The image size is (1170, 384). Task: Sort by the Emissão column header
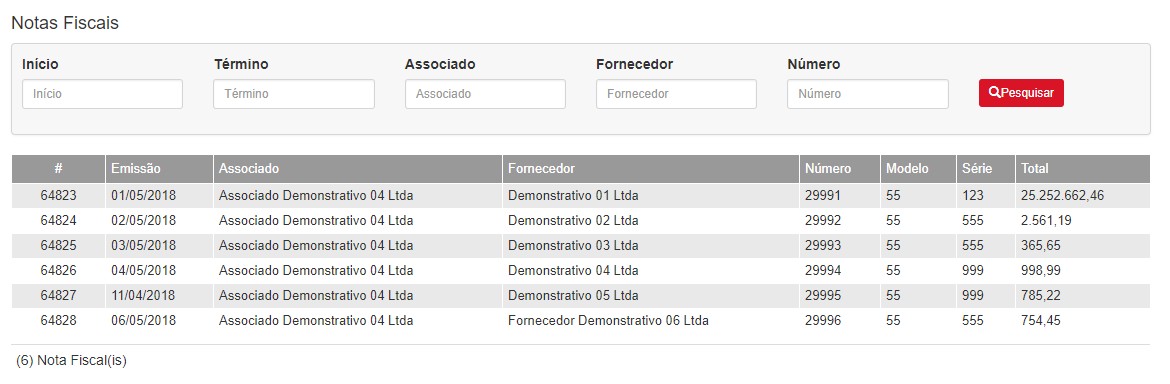[136, 169]
